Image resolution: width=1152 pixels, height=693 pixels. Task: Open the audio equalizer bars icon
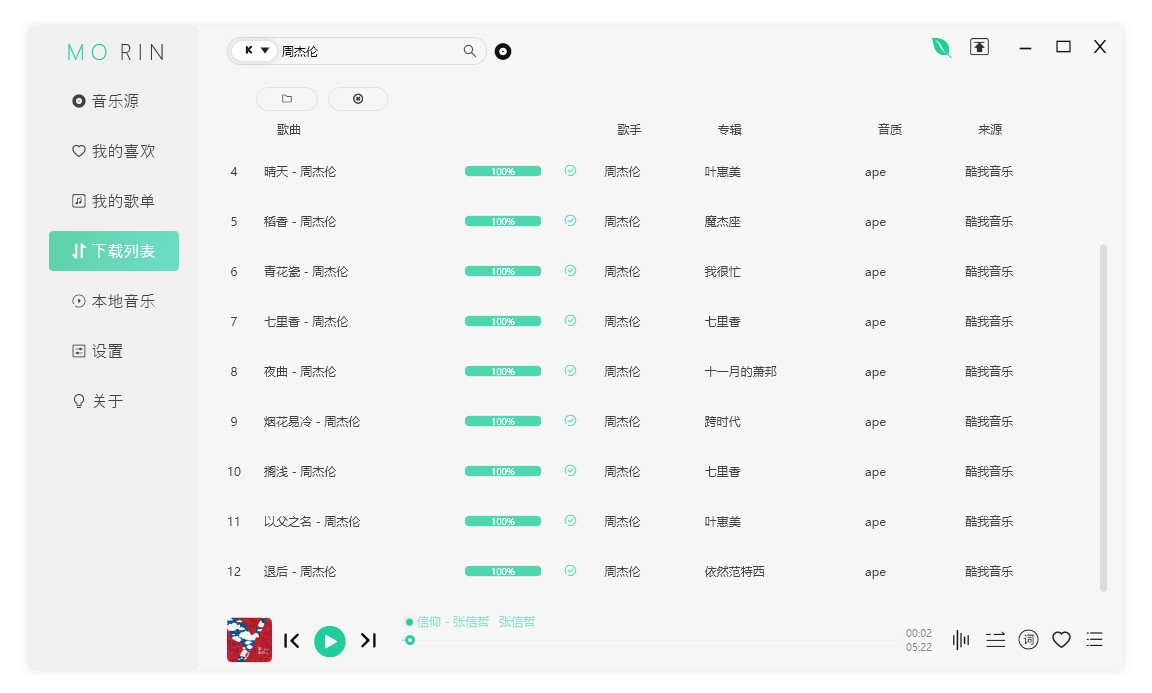tap(960, 639)
